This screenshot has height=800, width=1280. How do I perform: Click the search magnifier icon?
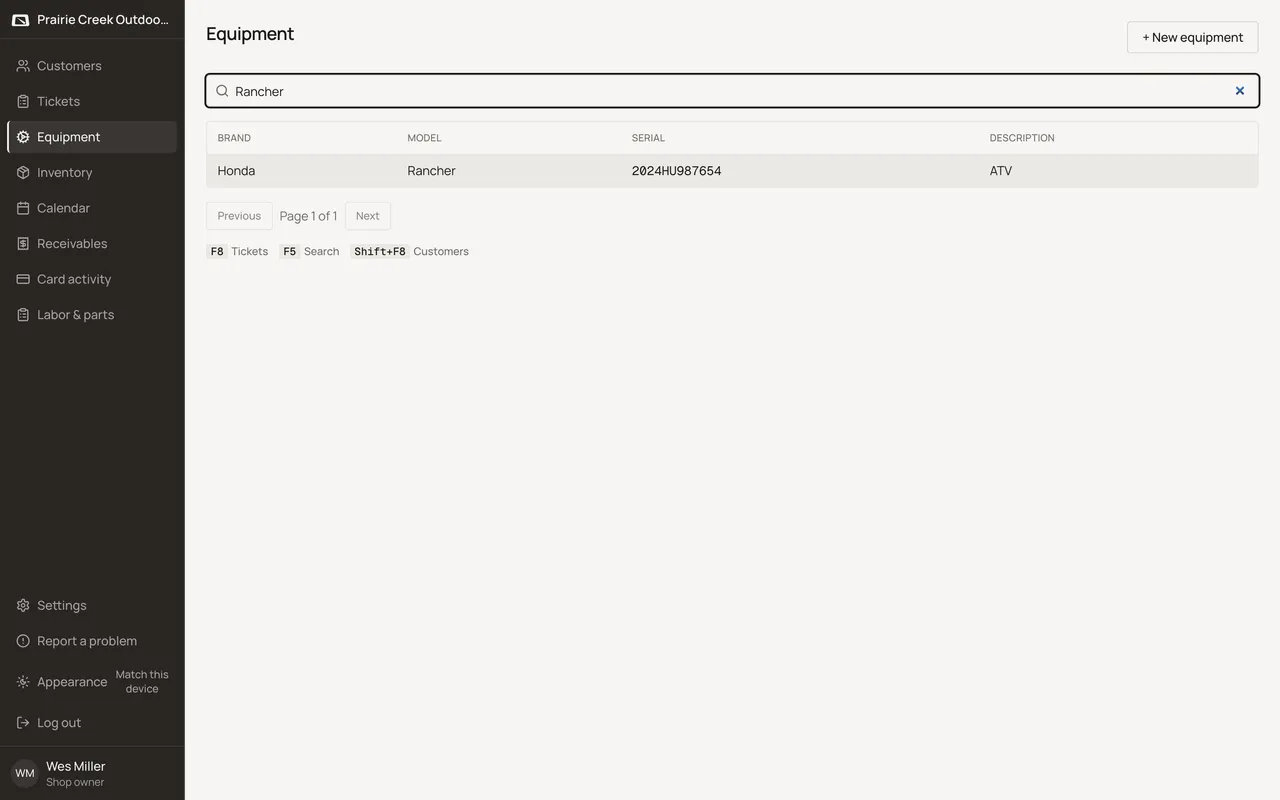222,91
